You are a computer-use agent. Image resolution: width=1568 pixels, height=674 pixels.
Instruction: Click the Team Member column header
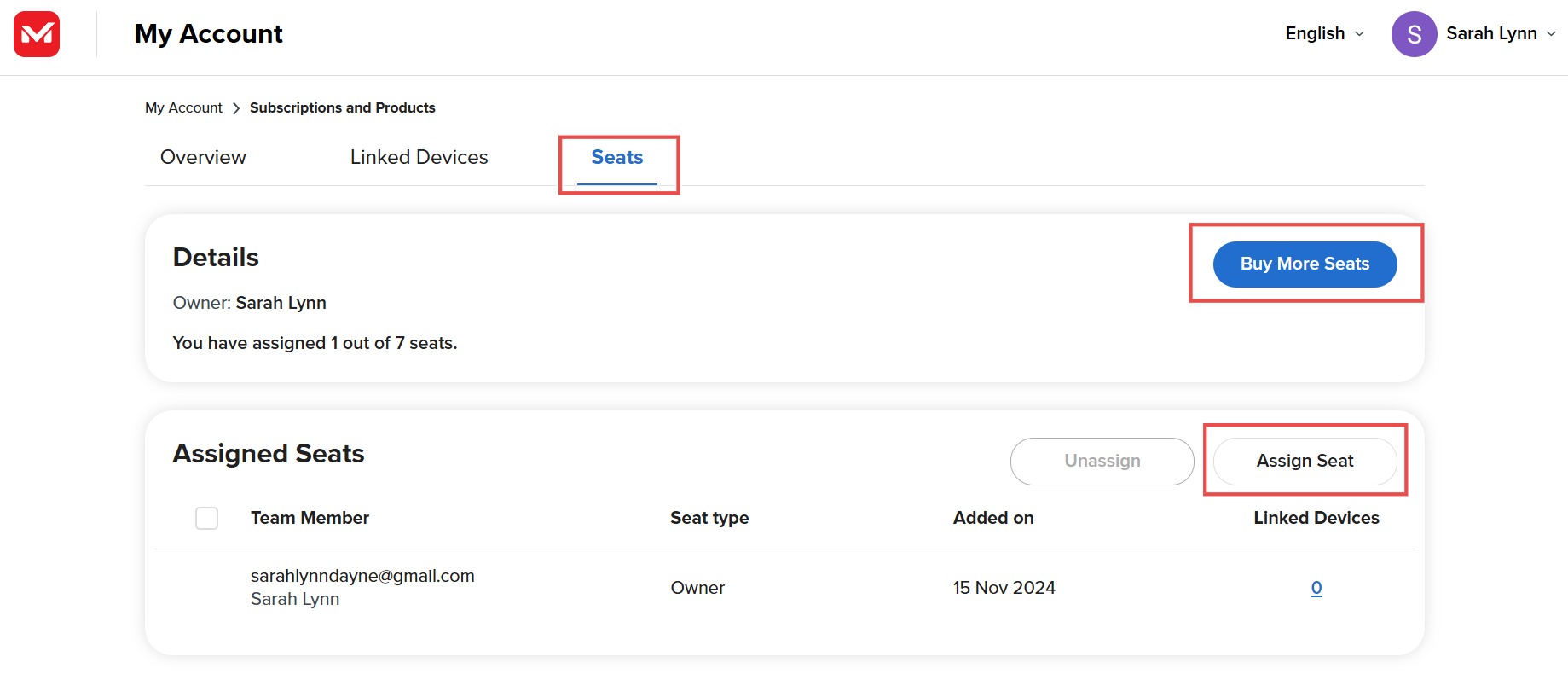click(x=310, y=518)
